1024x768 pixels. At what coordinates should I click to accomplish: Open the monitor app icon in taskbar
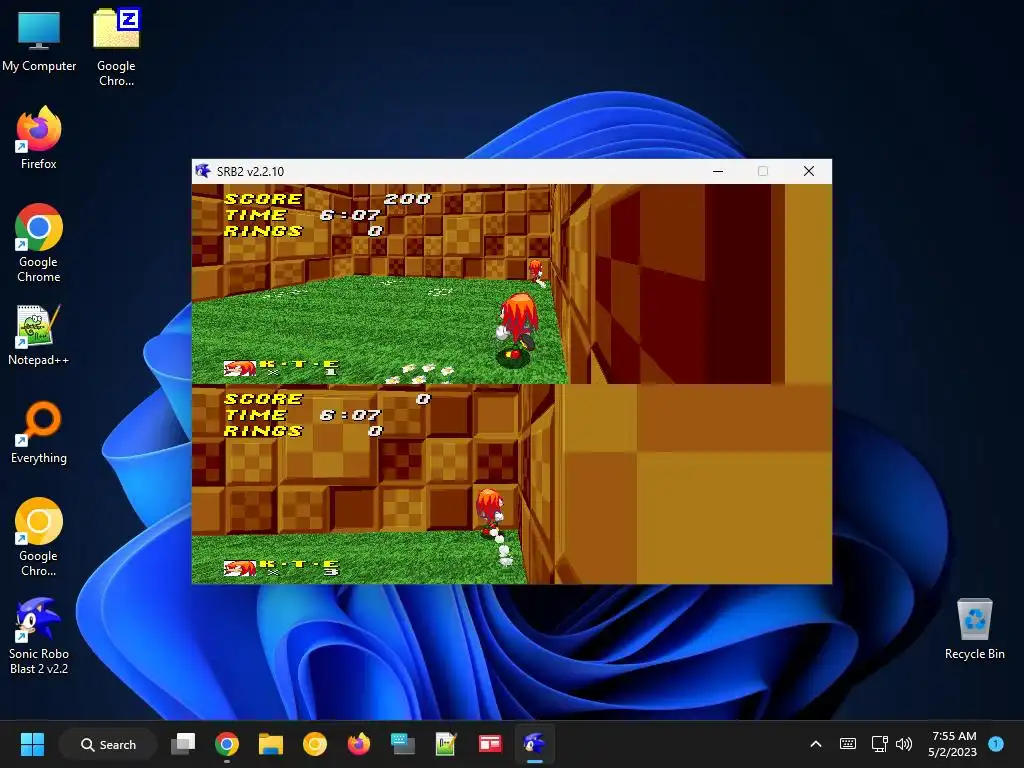pyautogui.click(x=402, y=744)
